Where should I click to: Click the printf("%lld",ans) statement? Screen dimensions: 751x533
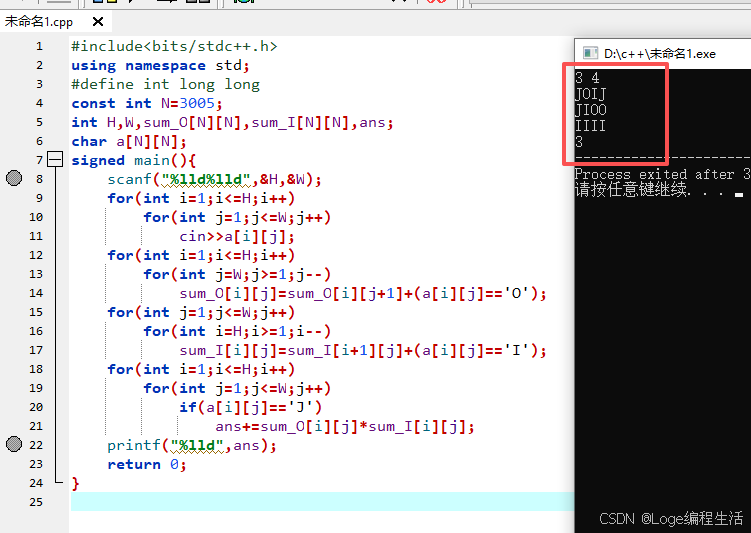(x=192, y=445)
